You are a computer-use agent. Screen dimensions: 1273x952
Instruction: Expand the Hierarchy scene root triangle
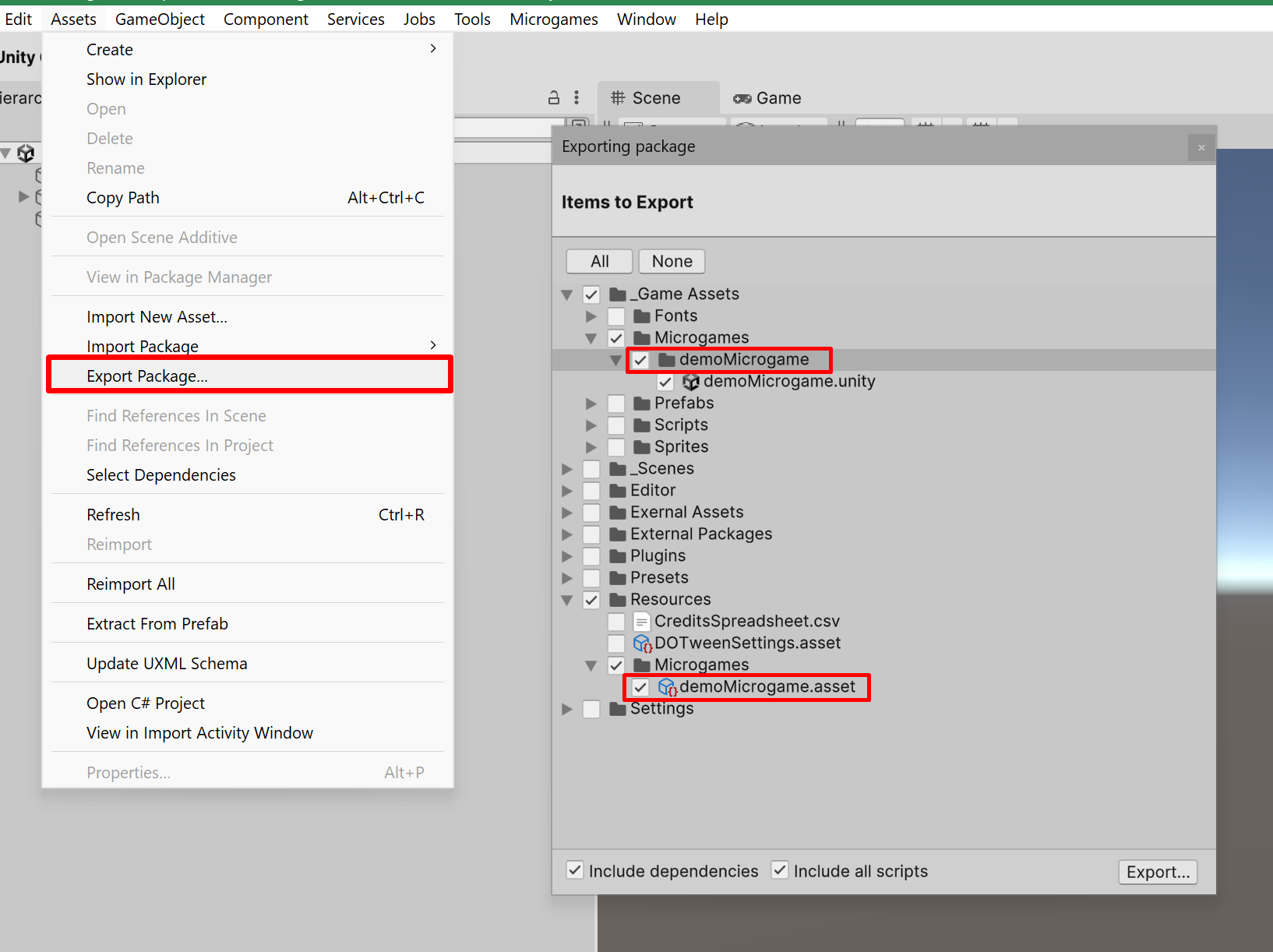(6, 153)
